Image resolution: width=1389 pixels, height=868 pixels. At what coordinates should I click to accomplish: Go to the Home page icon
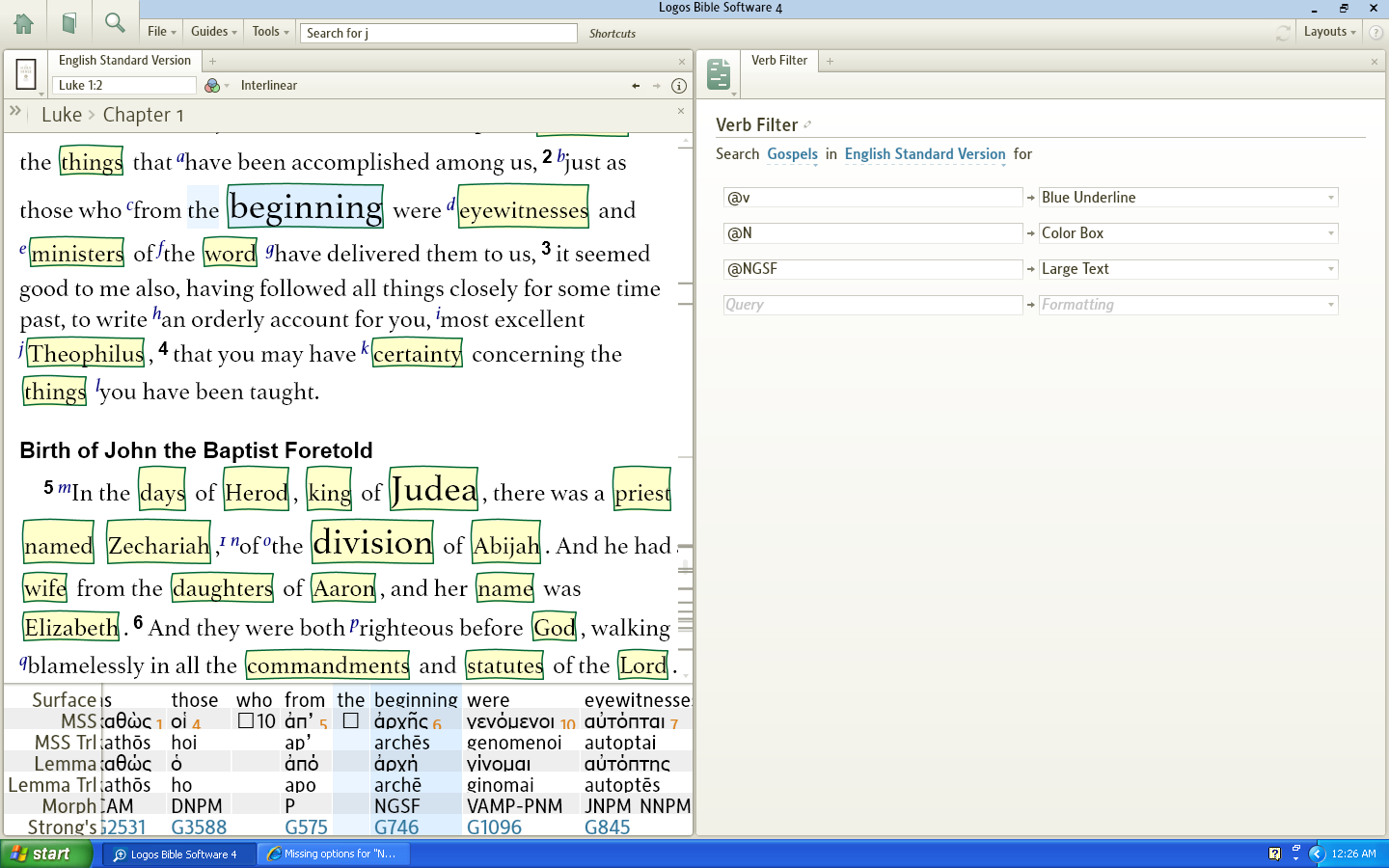tap(23, 24)
